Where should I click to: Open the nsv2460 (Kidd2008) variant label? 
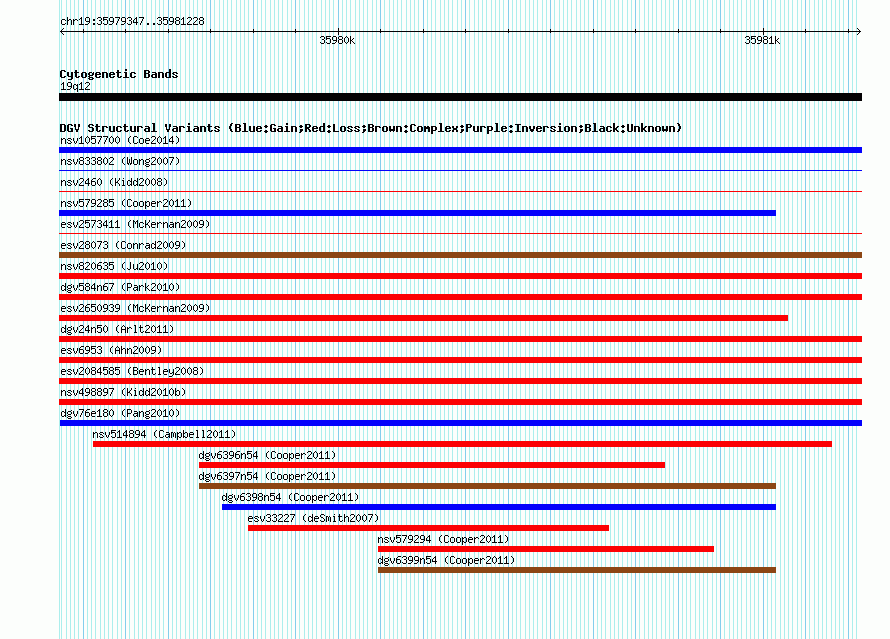click(114, 182)
